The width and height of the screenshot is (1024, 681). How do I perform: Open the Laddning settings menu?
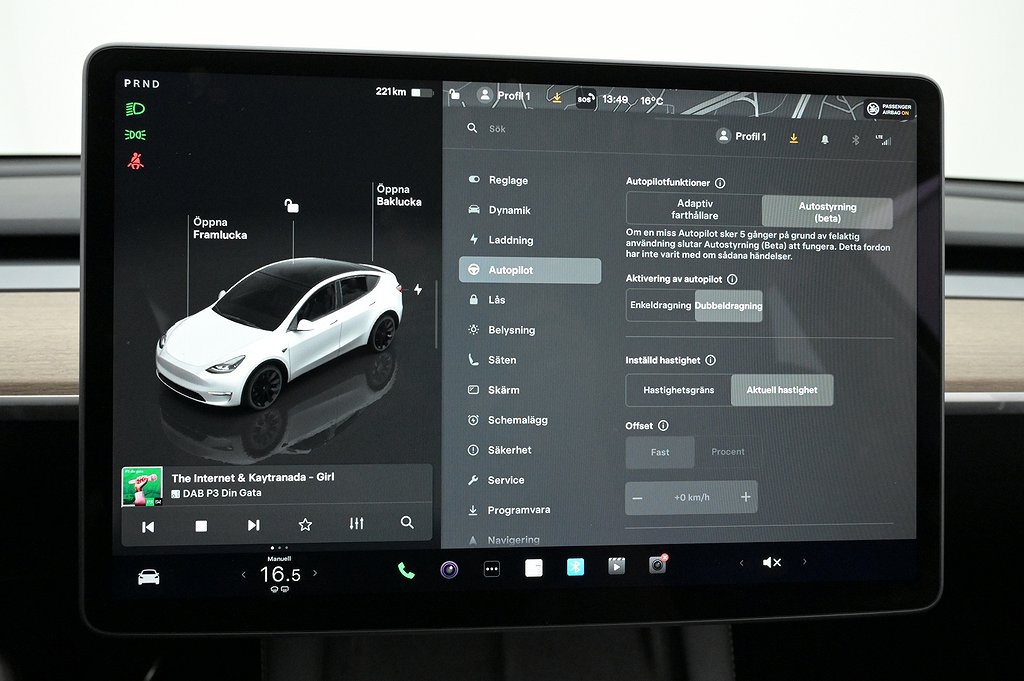[x=510, y=240]
